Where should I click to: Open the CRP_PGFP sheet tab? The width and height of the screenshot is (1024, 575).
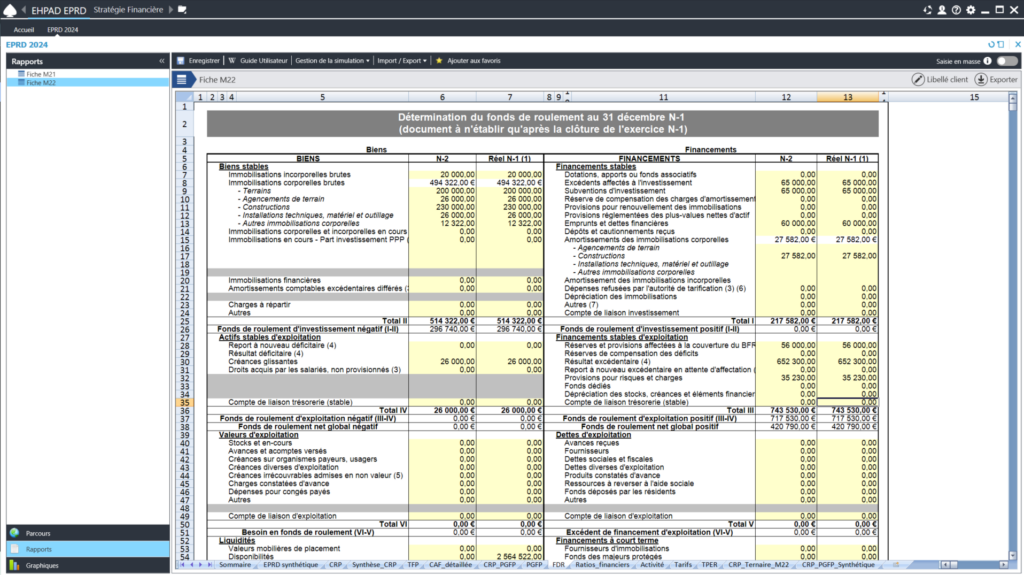coord(500,565)
